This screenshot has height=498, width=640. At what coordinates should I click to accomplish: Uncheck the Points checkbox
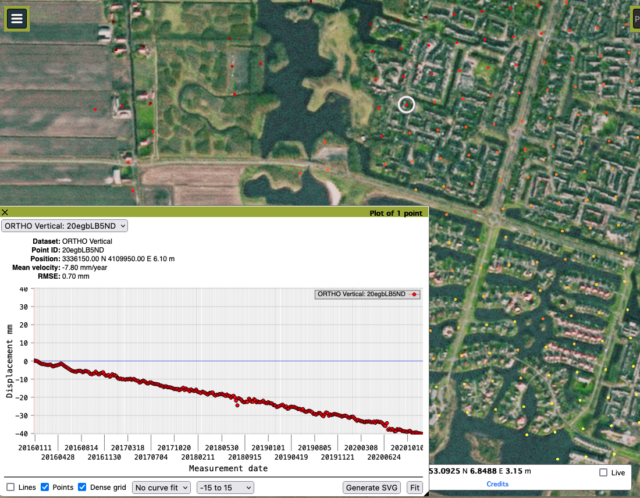click(x=46, y=487)
